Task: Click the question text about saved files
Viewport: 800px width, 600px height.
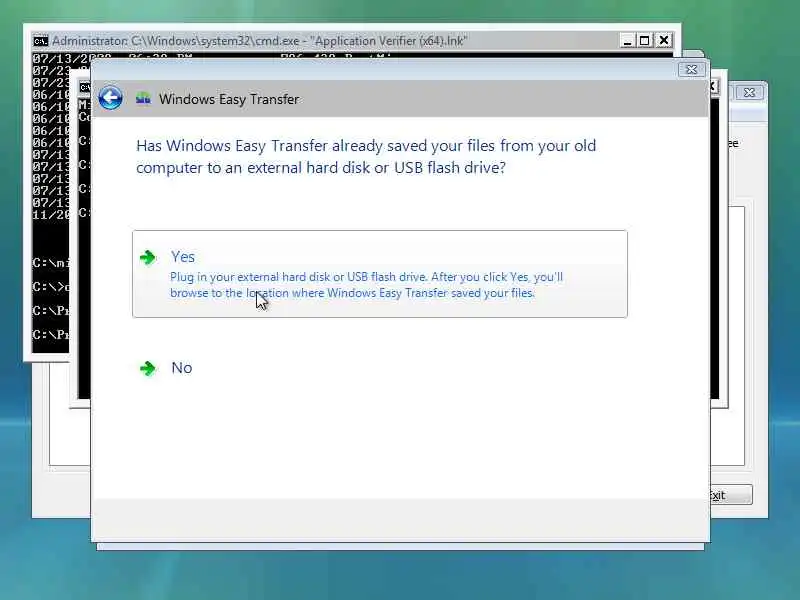Action: tap(366, 157)
